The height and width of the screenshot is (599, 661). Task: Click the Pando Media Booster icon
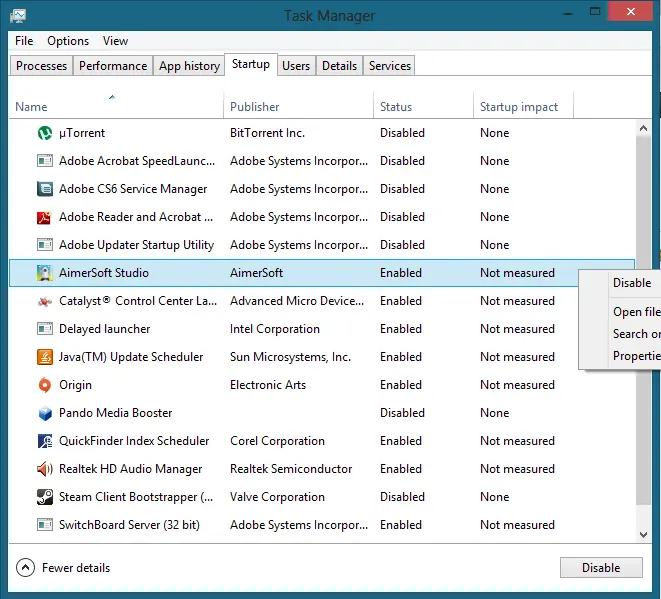tap(45, 413)
